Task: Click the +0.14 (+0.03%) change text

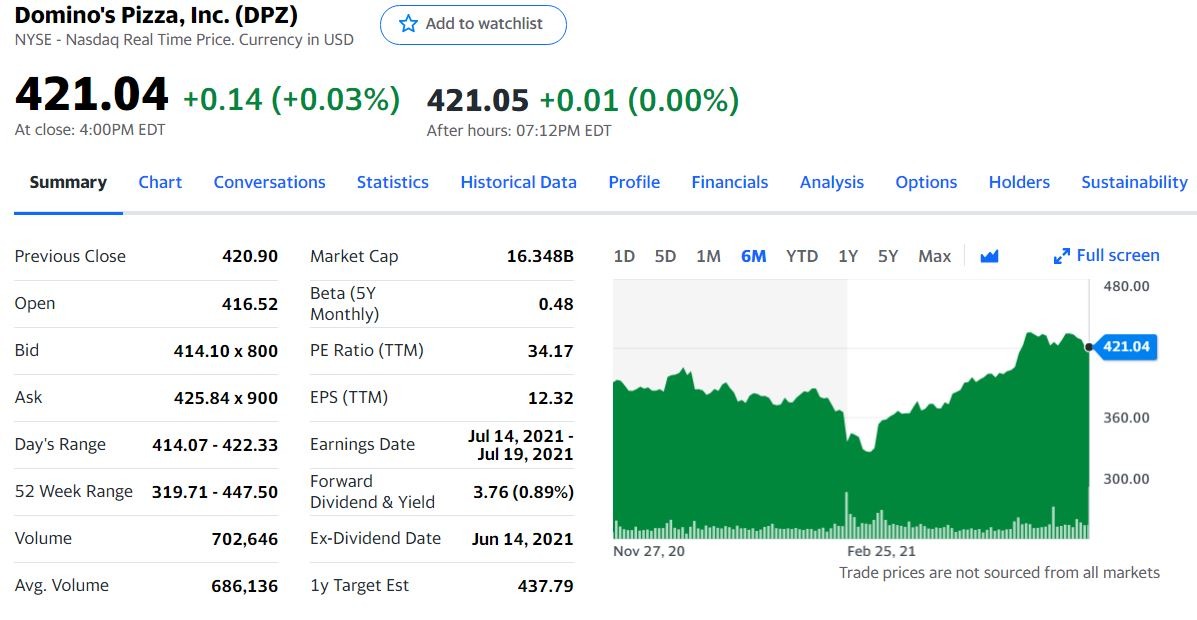Action: click(x=292, y=99)
